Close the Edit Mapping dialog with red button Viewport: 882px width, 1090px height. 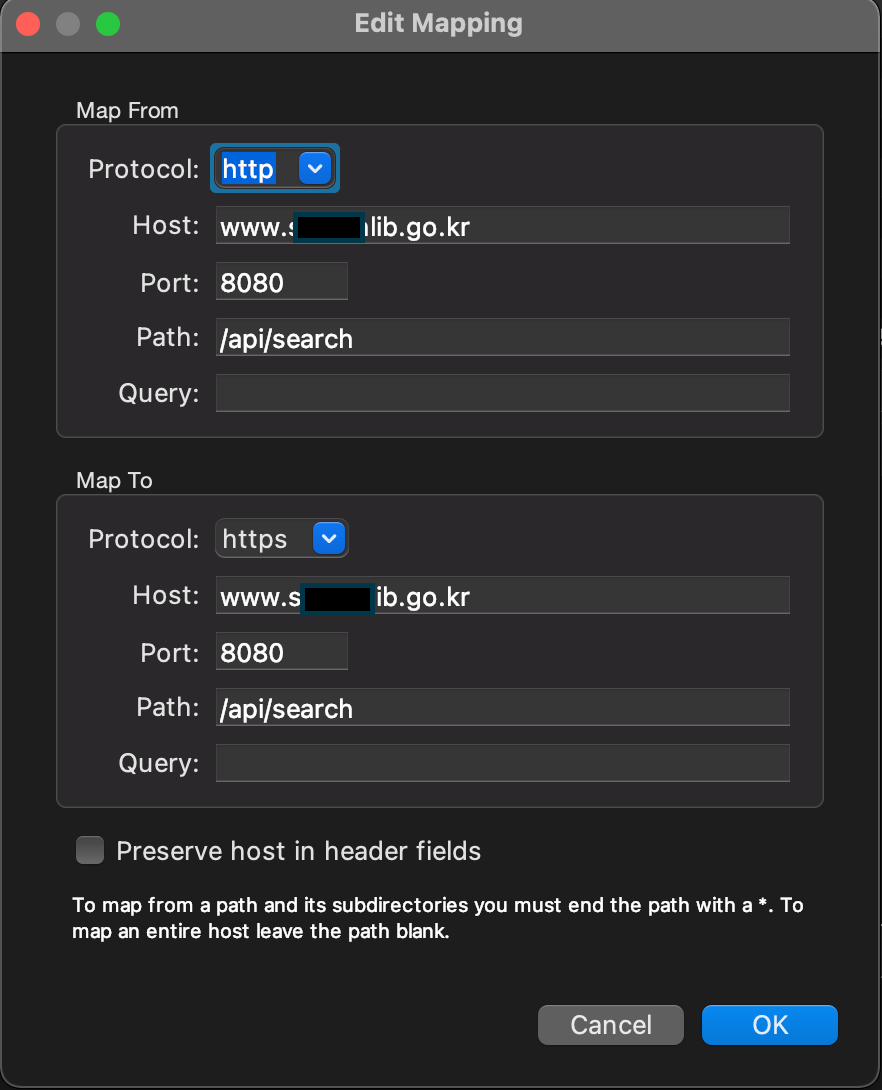28,24
